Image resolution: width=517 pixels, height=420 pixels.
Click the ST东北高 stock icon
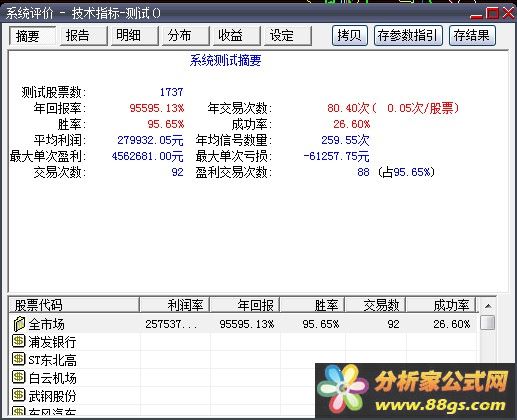tap(19, 359)
